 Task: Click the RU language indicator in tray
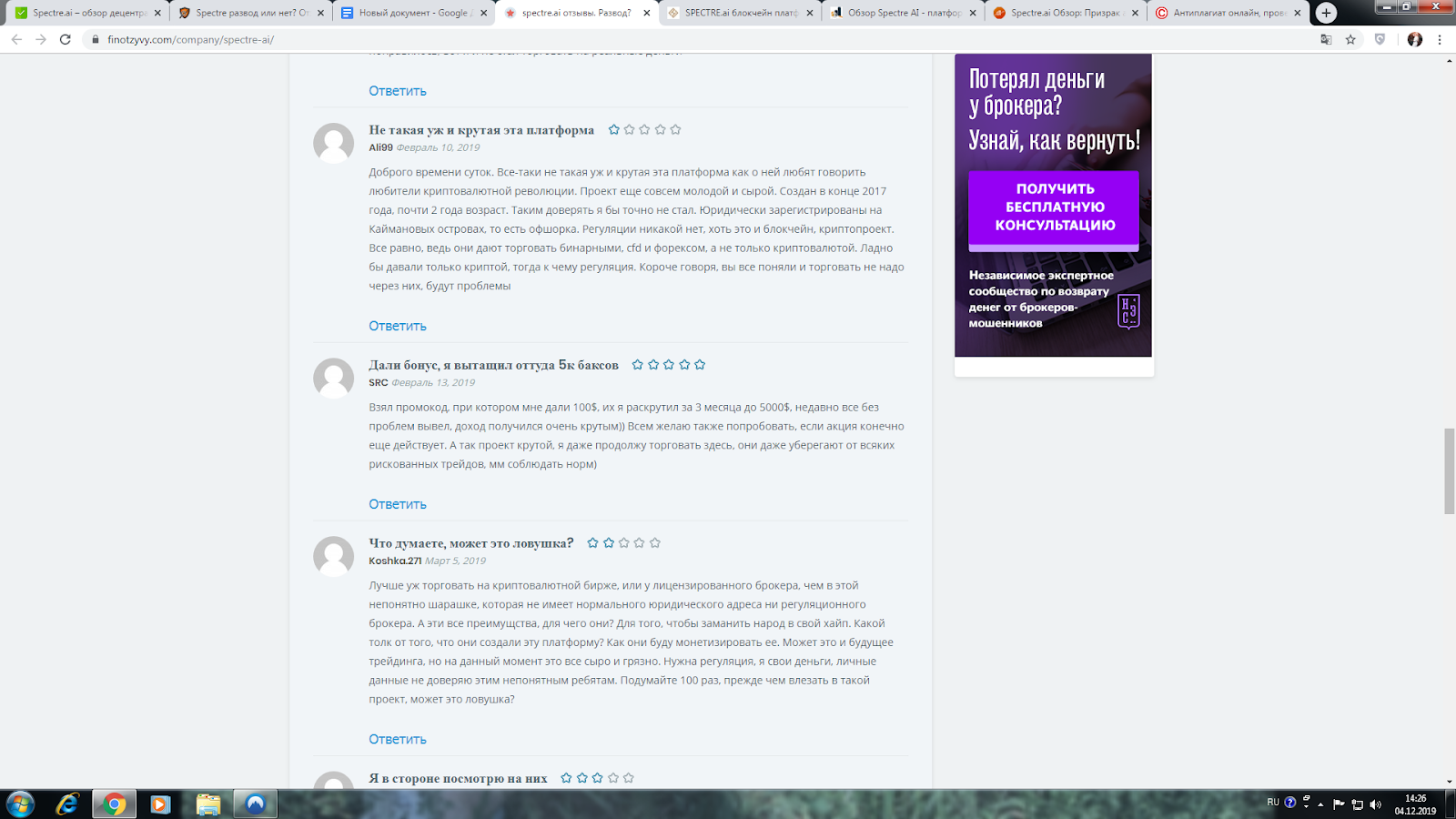pyautogui.click(x=1273, y=803)
